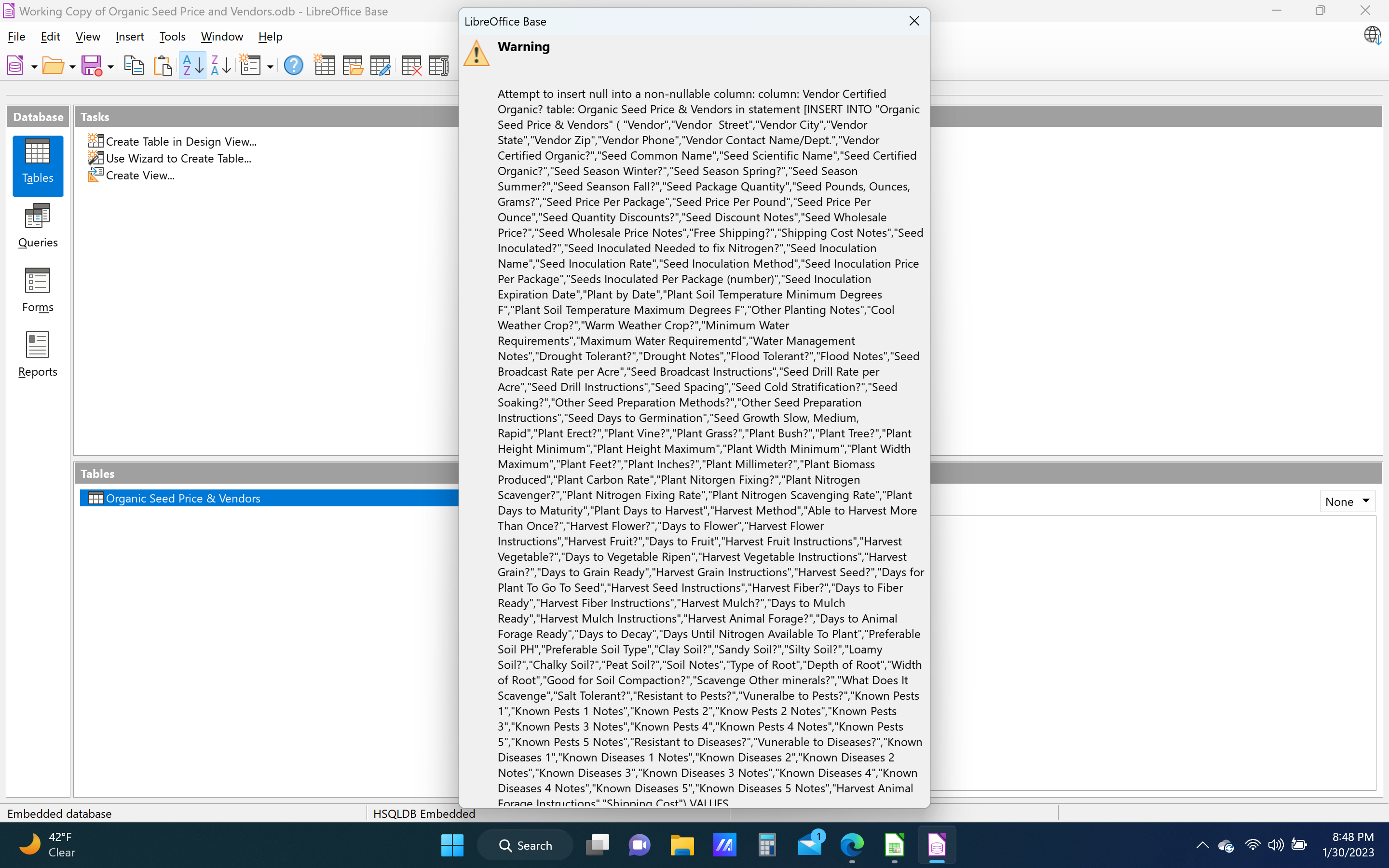The height and width of the screenshot is (868, 1389).
Task: Open the File menu
Action: pos(16,37)
